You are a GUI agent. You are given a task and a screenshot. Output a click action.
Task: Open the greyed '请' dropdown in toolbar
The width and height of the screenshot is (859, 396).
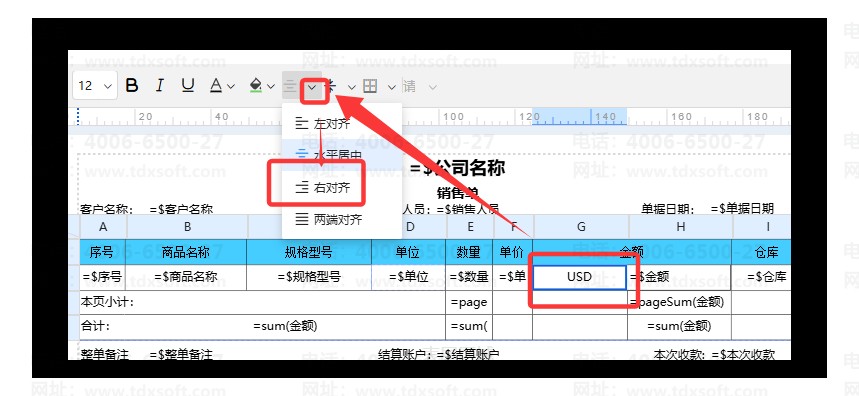[420, 86]
